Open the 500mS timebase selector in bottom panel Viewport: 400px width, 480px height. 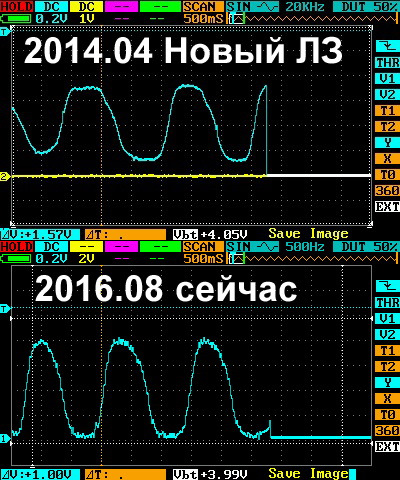pyautogui.click(x=203, y=258)
